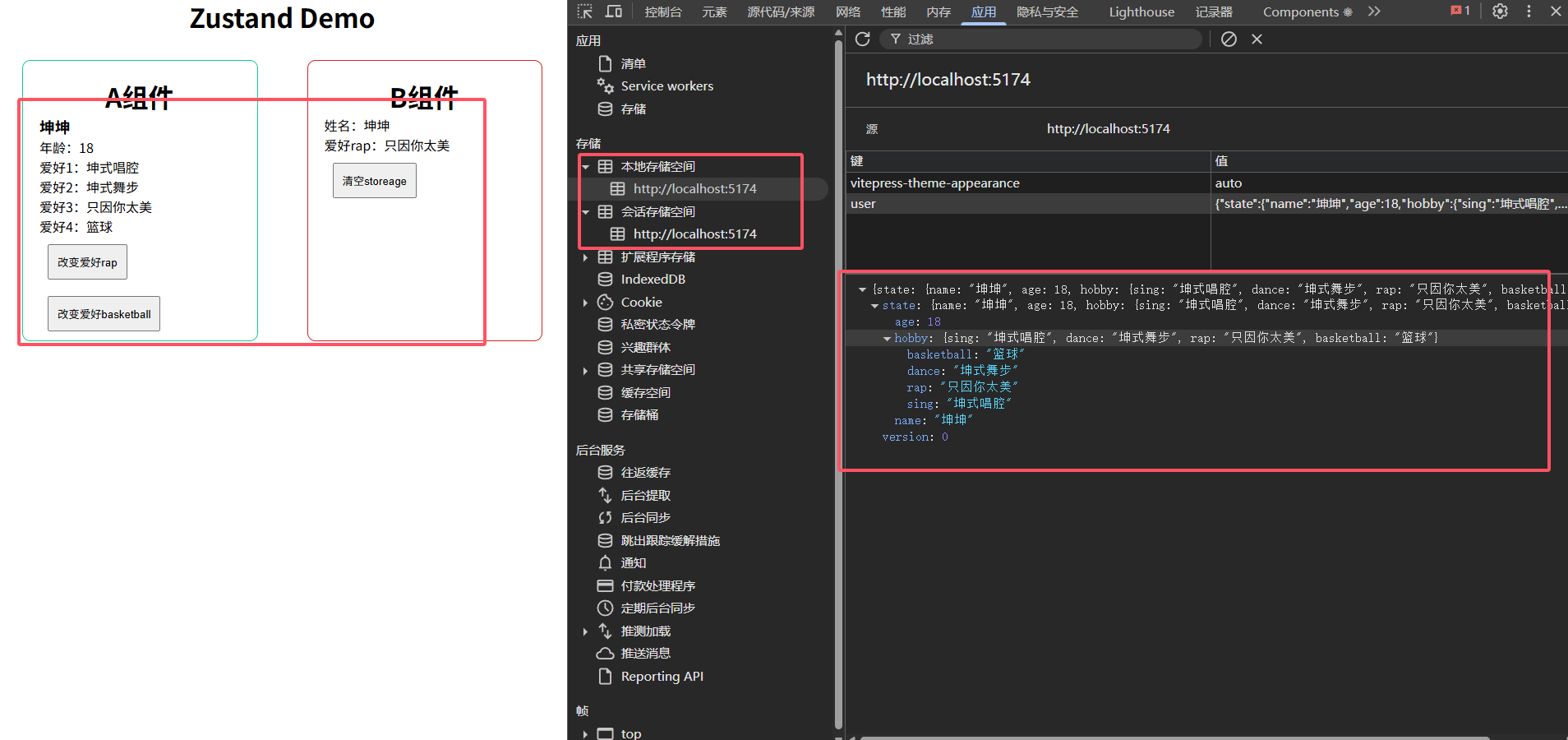The width and height of the screenshot is (1568, 740).
Task: Expand the 共享存储空间 node
Action: pyautogui.click(x=585, y=370)
